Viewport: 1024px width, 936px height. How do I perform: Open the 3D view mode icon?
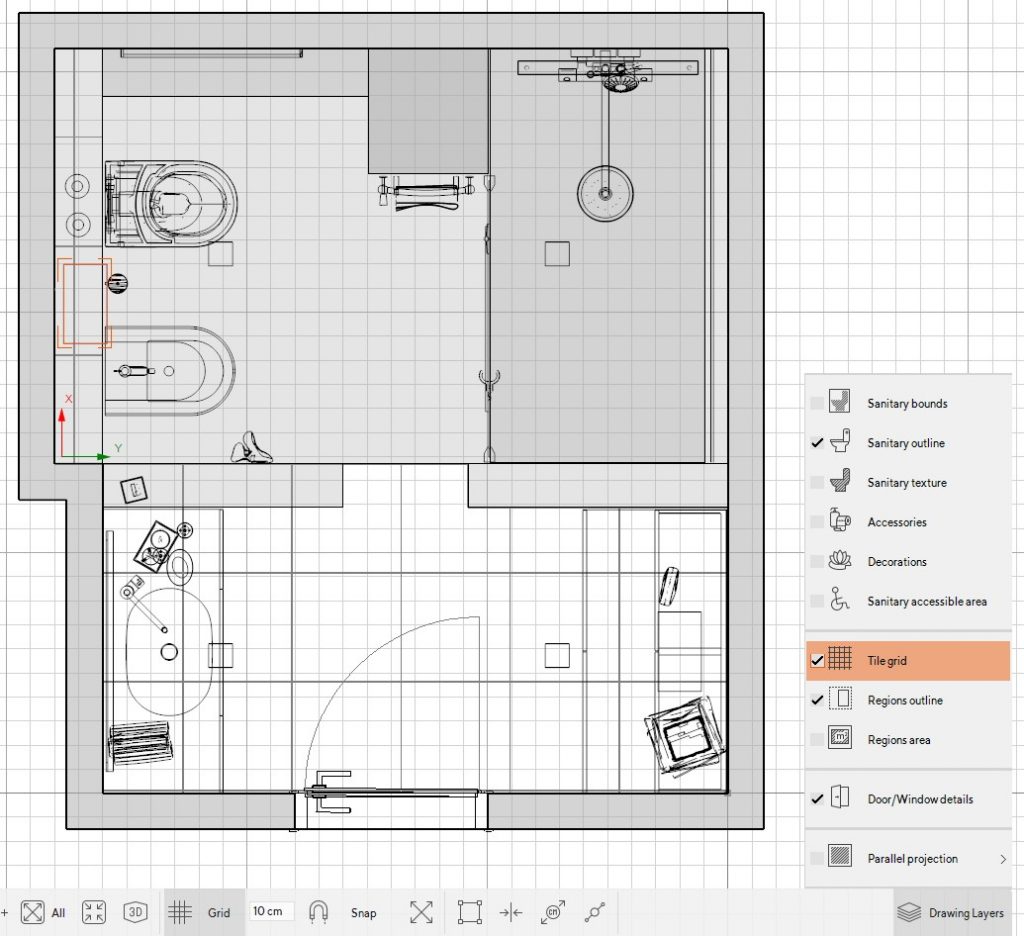pyautogui.click(x=135, y=912)
